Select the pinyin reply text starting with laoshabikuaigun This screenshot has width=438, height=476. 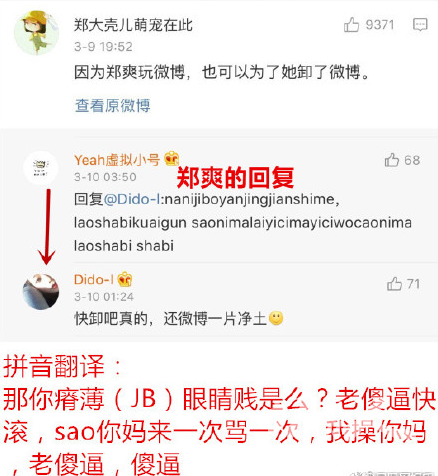coord(243,223)
